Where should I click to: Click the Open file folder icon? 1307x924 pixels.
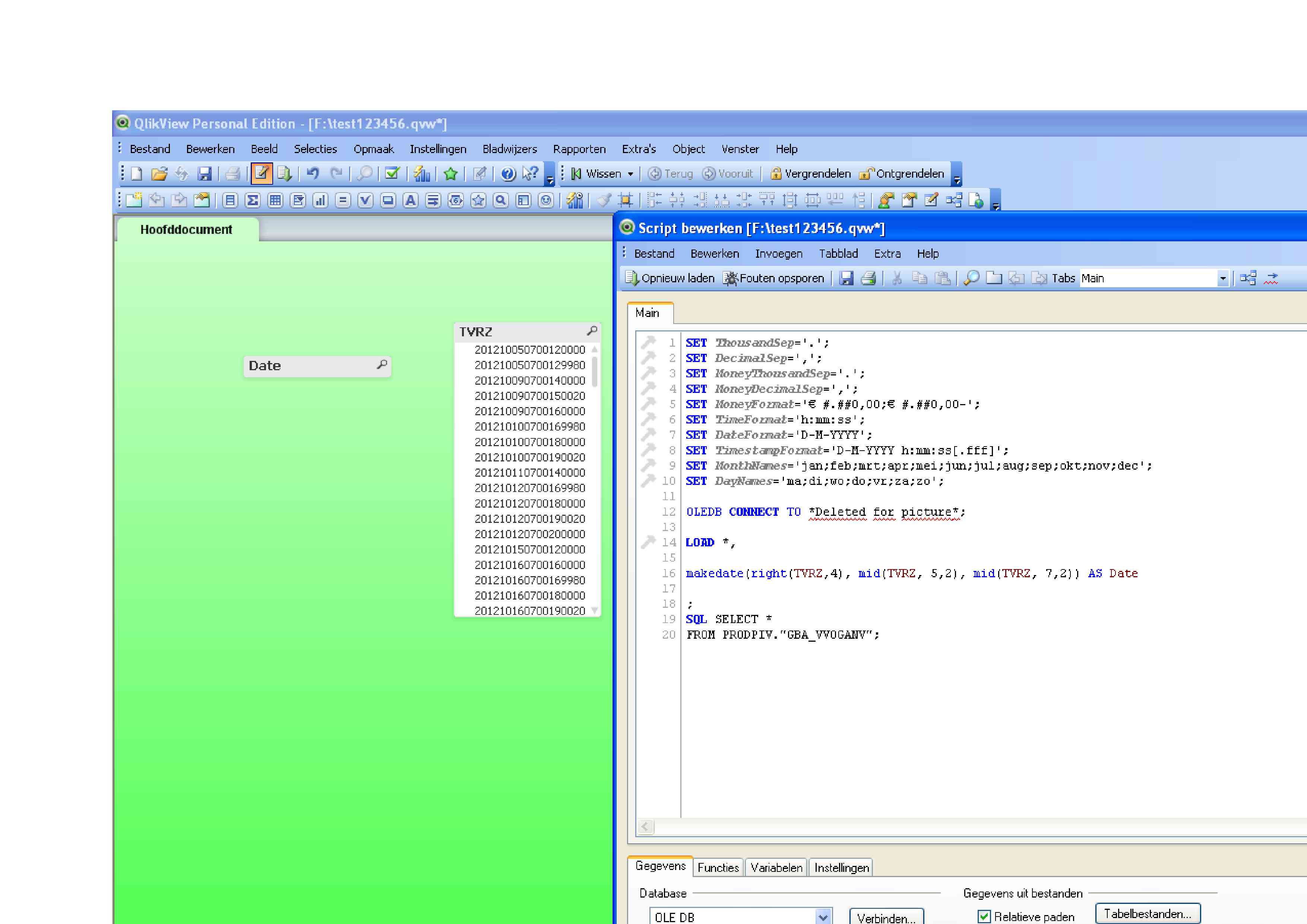pos(159,174)
